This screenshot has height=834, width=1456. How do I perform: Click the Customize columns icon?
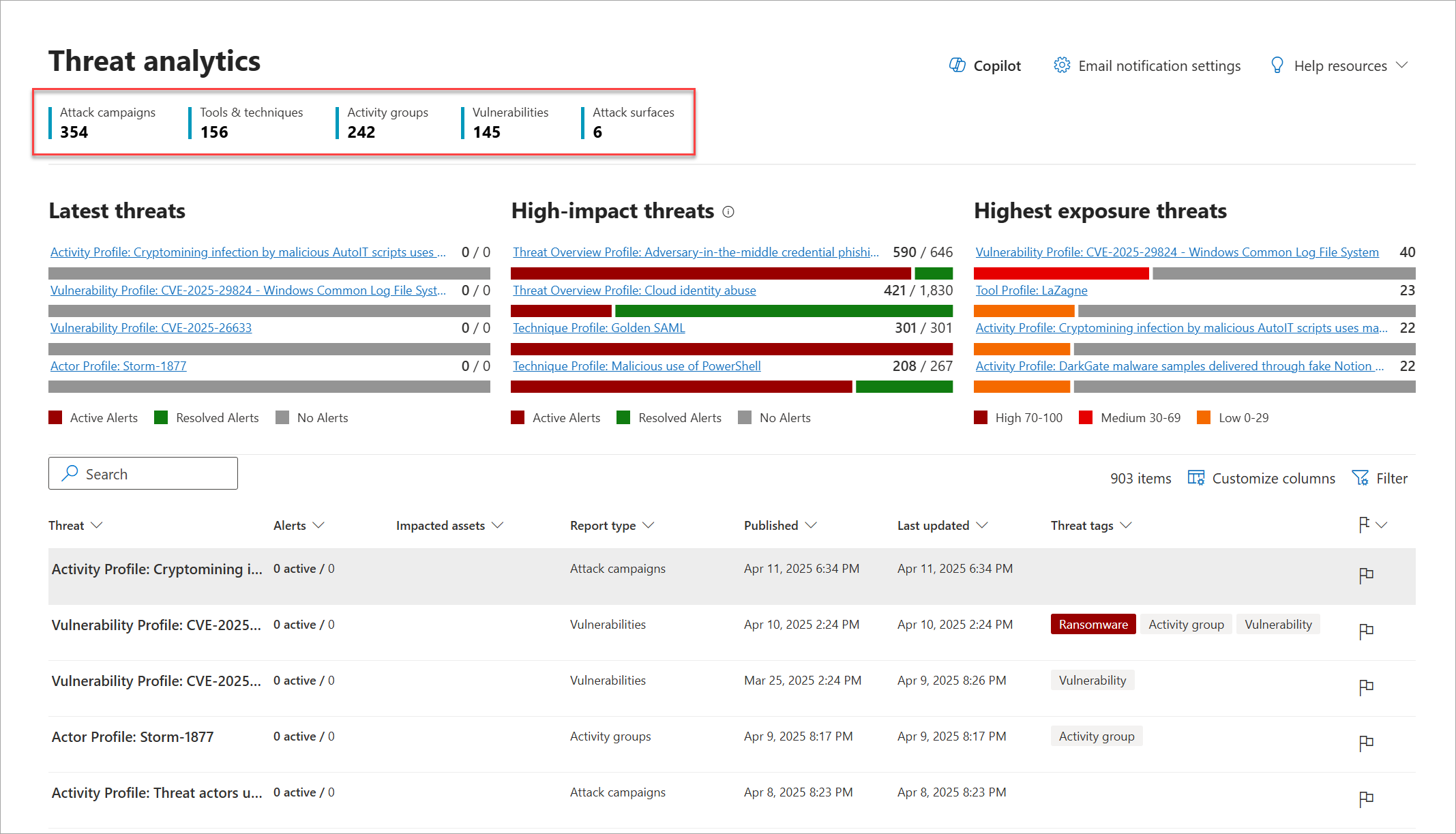click(x=1195, y=478)
